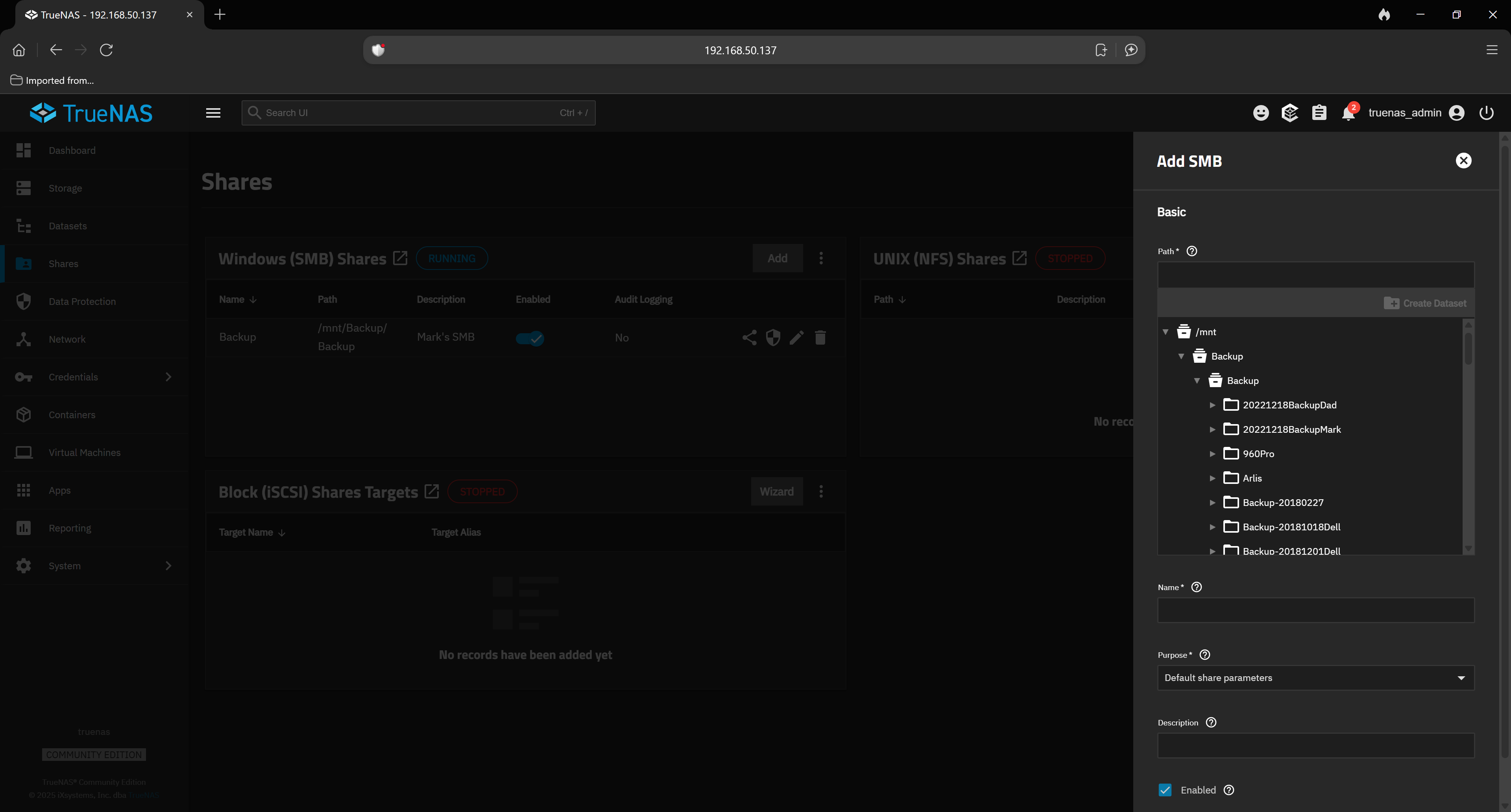Collapse the top-level Backup pool node
This screenshot has width=1511, height=812.
[1181, 356]
